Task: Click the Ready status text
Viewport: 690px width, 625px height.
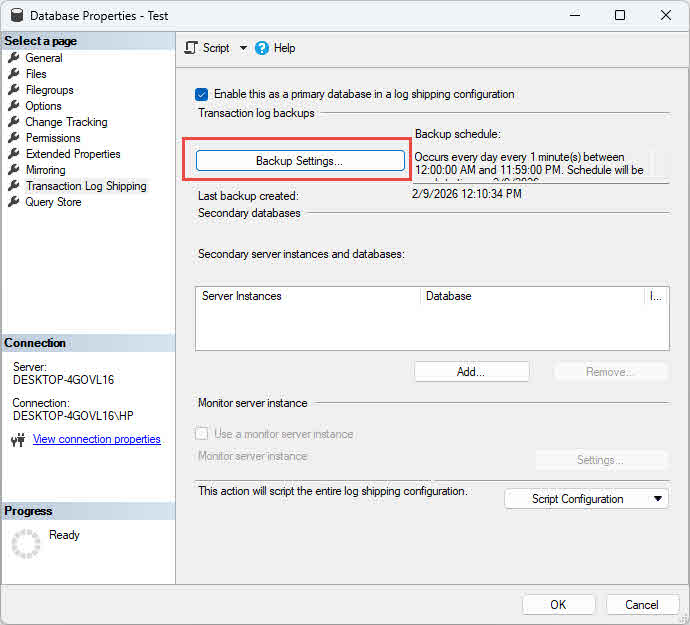Action: 64,535
